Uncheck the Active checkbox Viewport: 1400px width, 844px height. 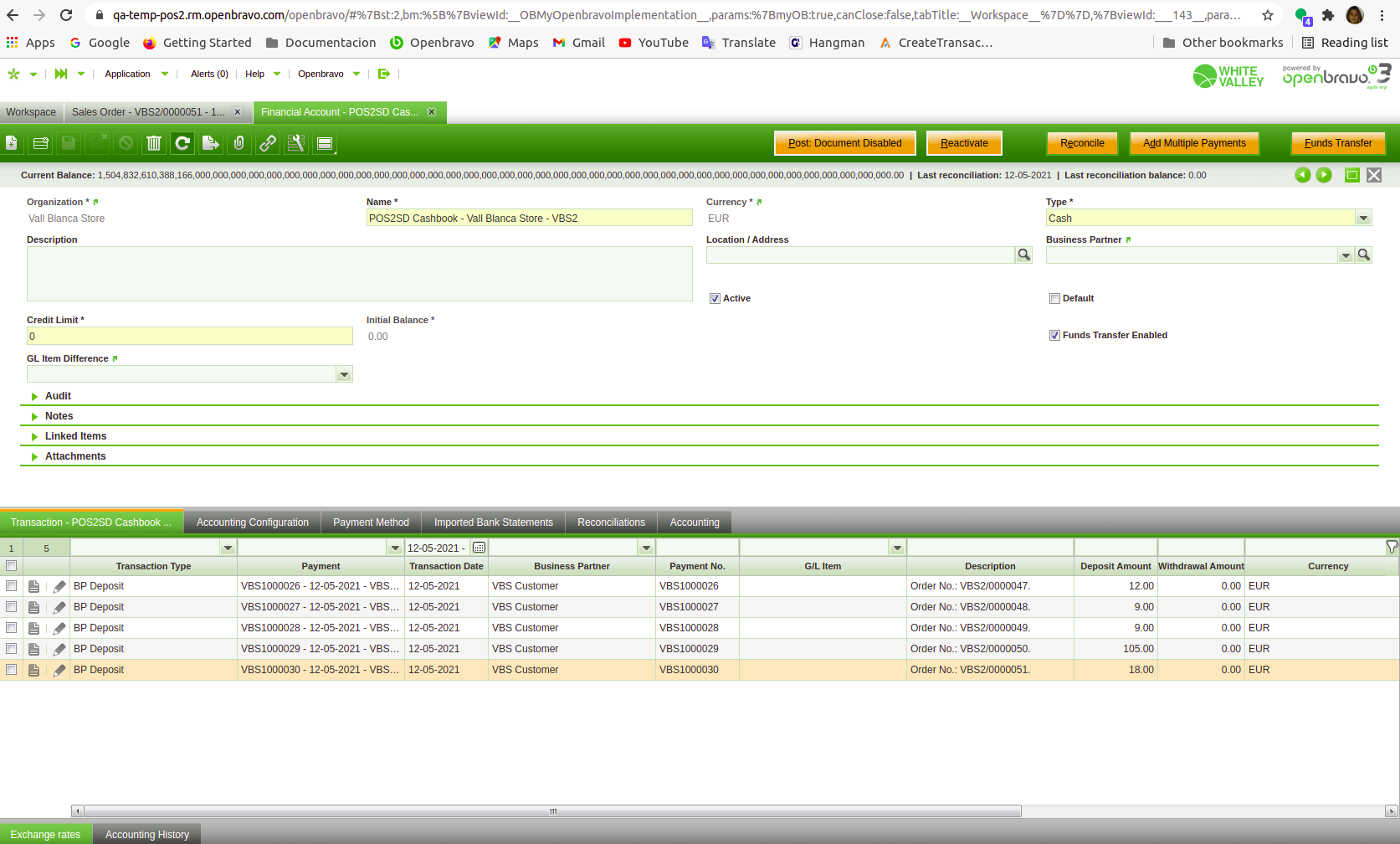click(x=715, y=299)
